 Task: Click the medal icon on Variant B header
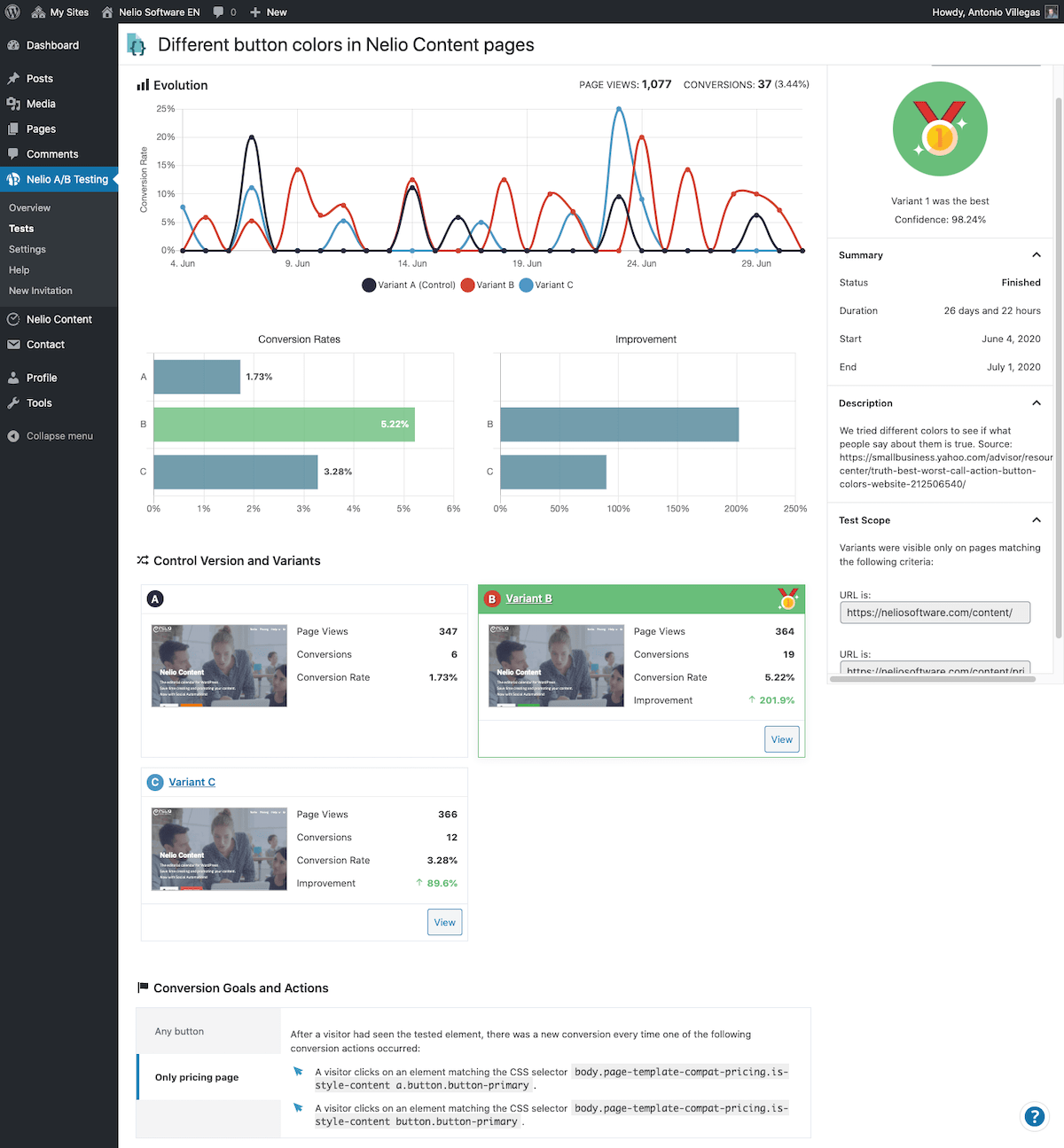click(787, 599)
